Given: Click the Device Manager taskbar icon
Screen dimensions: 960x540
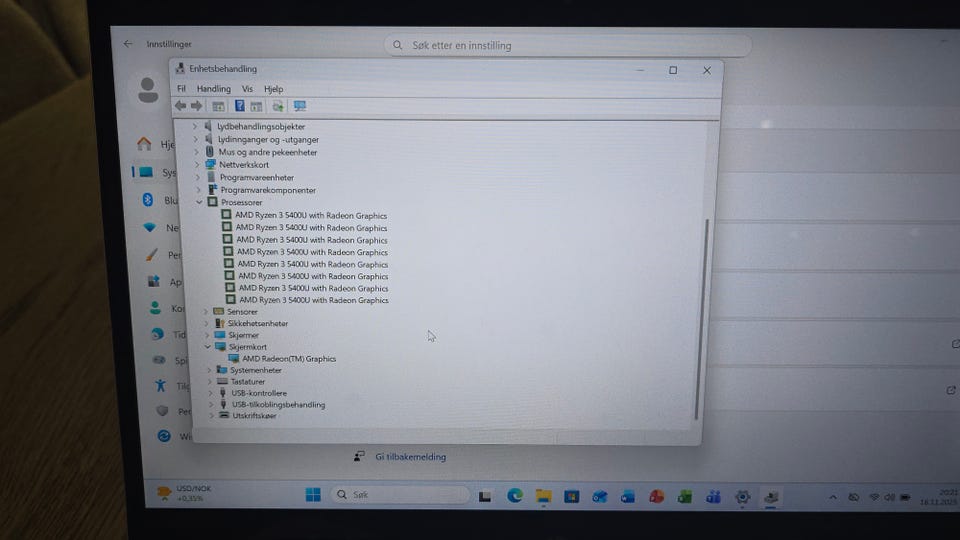Looking at the screenshot, I should point(771,497).
